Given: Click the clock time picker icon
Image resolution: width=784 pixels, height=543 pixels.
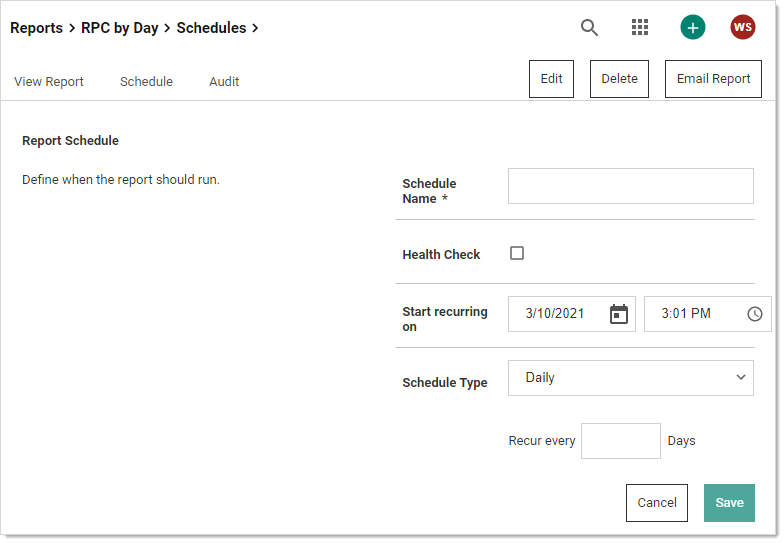Looking at the screenshot, I should (755, 314).
